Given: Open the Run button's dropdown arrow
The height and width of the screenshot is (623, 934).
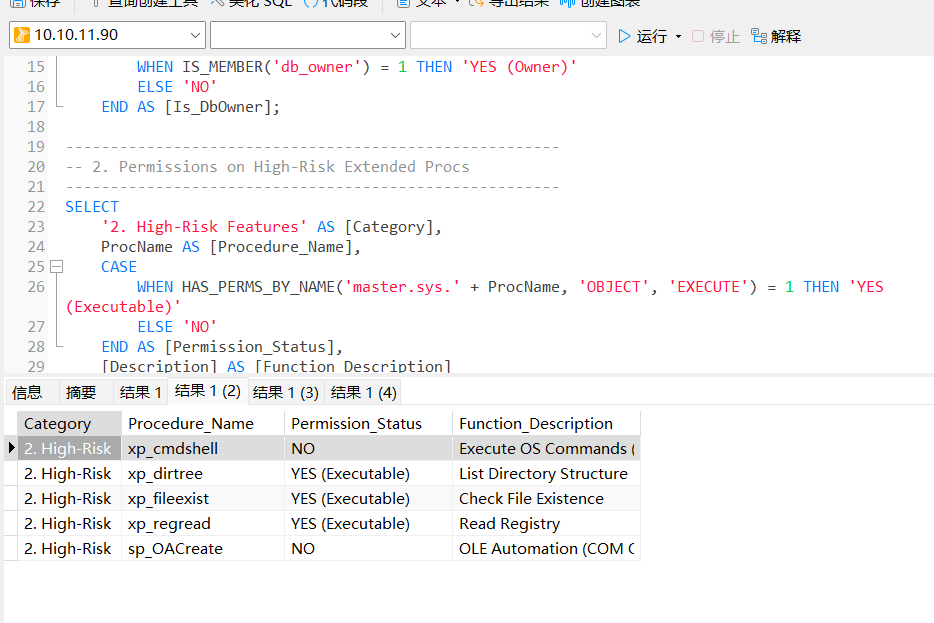Looking at the screenshot, I should [678, 37].
